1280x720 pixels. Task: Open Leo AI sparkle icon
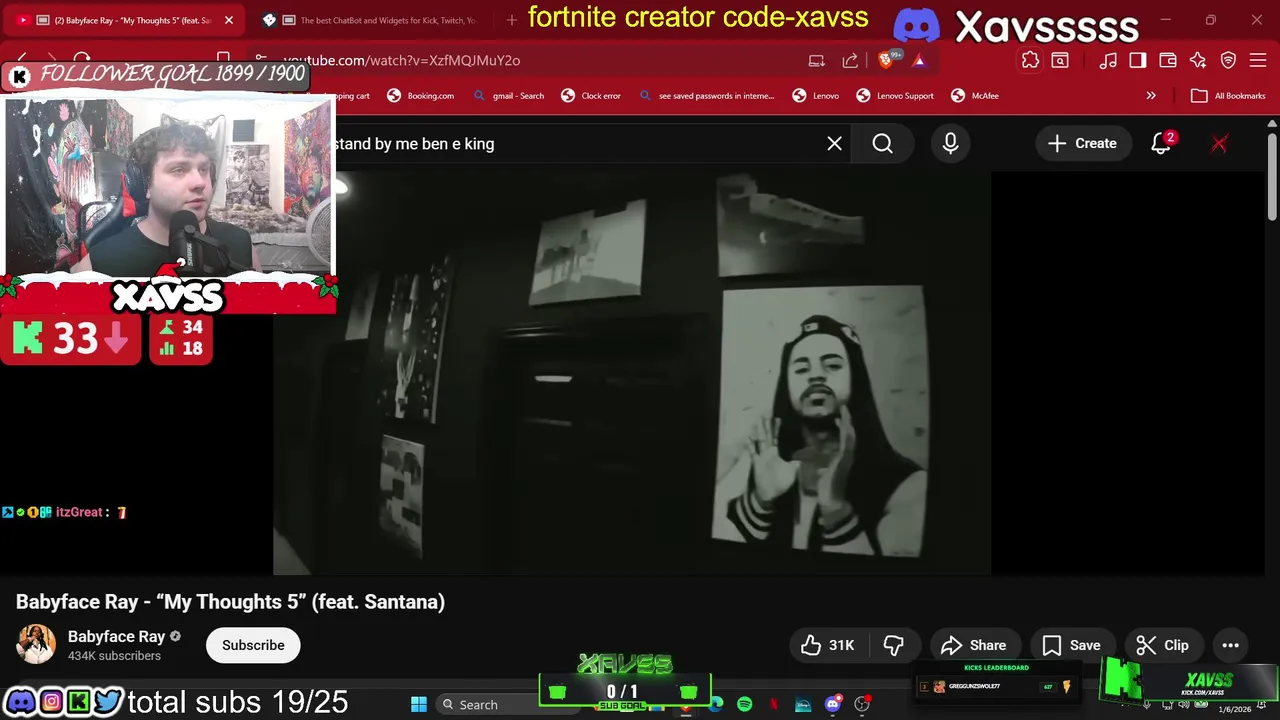(1198, 60)
